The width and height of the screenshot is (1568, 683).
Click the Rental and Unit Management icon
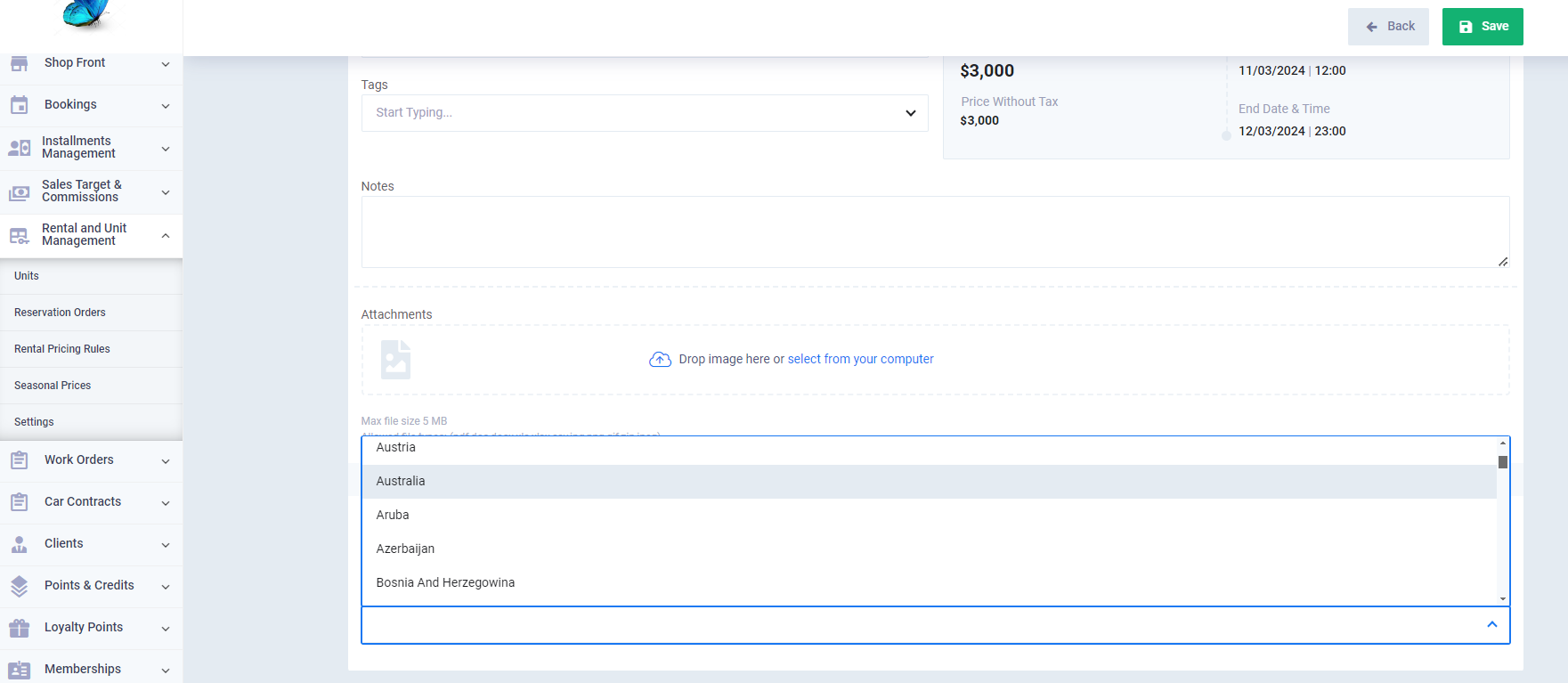tap(19, 236)
